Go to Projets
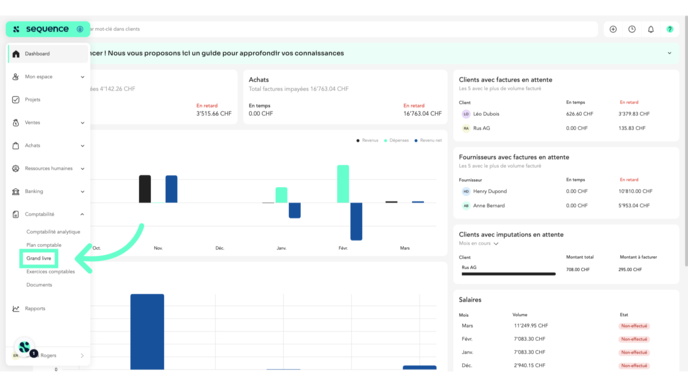The height and width of the screenshot is (387, 688). (32, 100)
